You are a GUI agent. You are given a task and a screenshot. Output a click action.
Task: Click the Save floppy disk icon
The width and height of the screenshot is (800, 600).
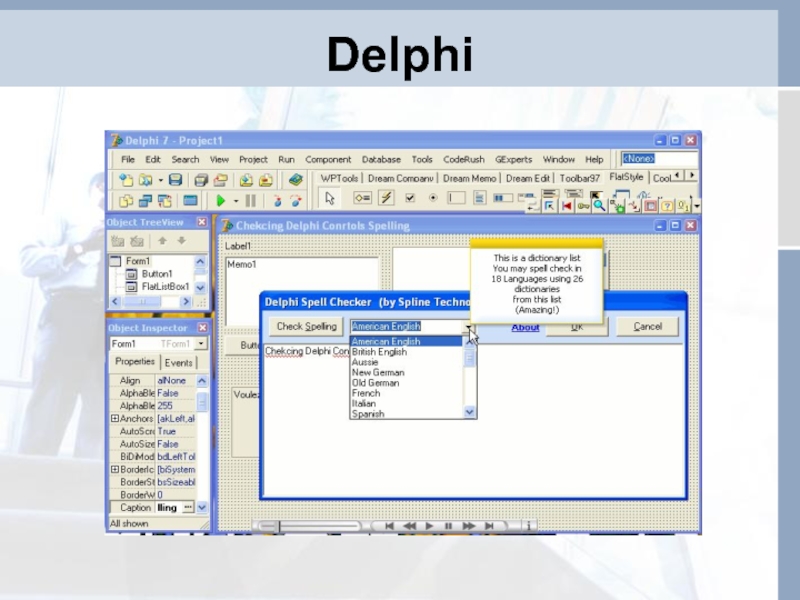[x=175, y=180]
